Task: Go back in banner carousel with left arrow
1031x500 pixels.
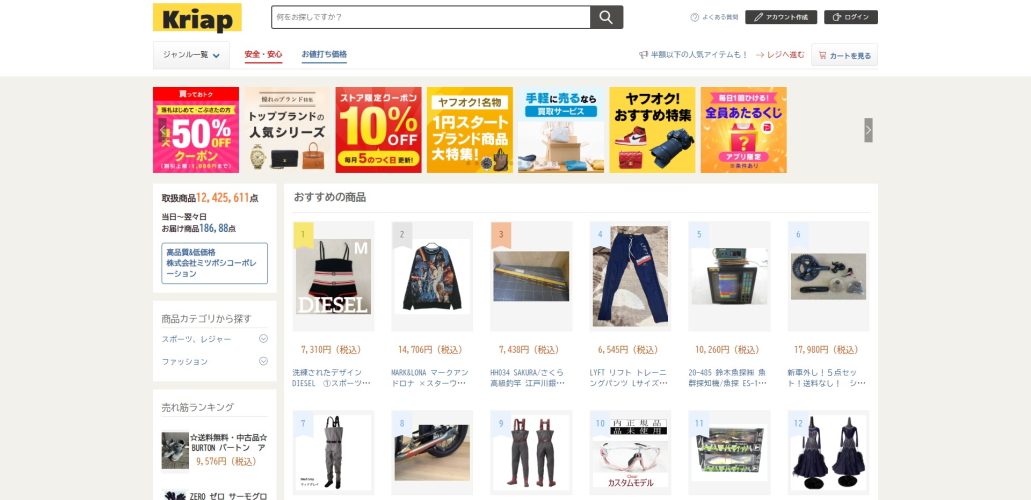Action: (162, 130)
